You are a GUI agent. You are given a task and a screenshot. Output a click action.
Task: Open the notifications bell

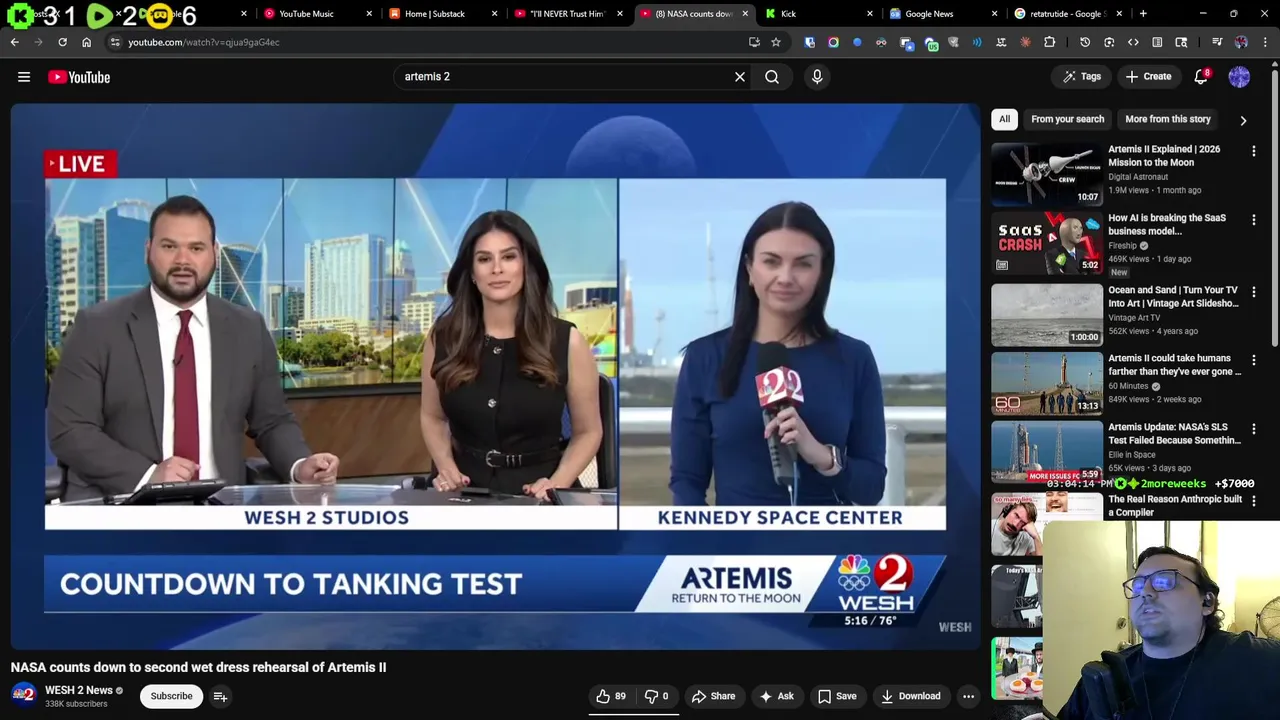(1201, 77)
